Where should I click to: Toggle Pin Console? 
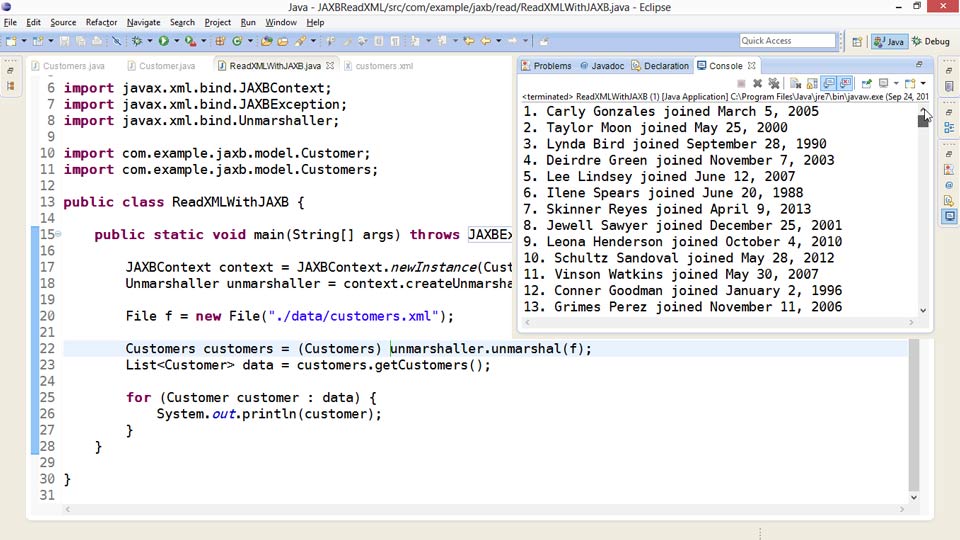(866, 83)
